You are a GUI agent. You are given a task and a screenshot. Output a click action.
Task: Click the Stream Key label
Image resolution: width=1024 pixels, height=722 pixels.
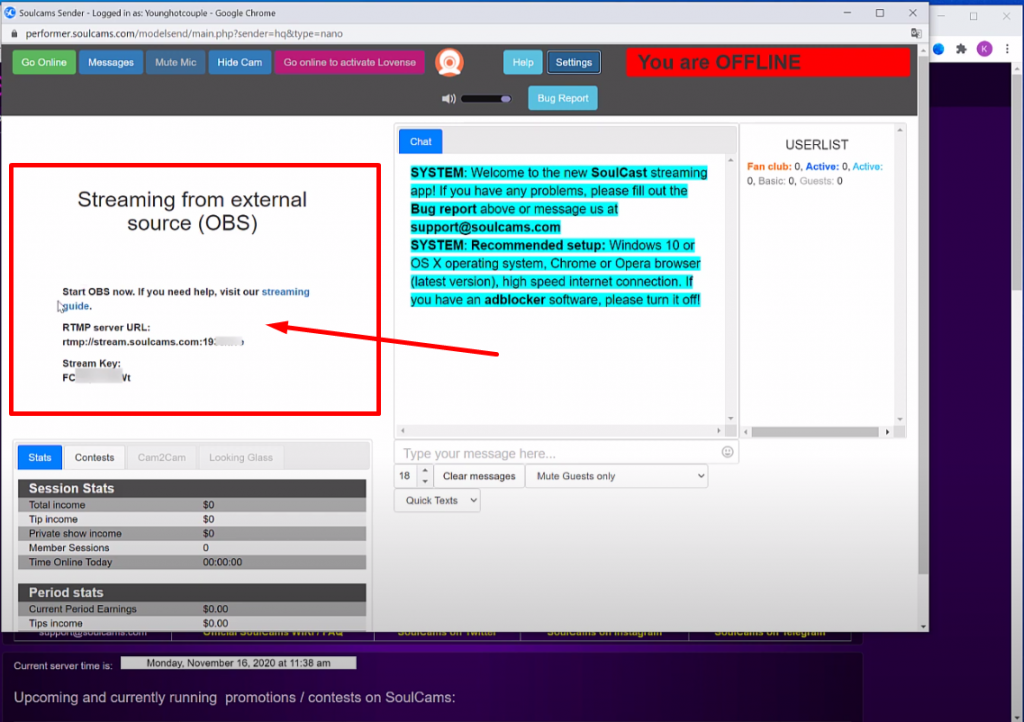point(91,364)
